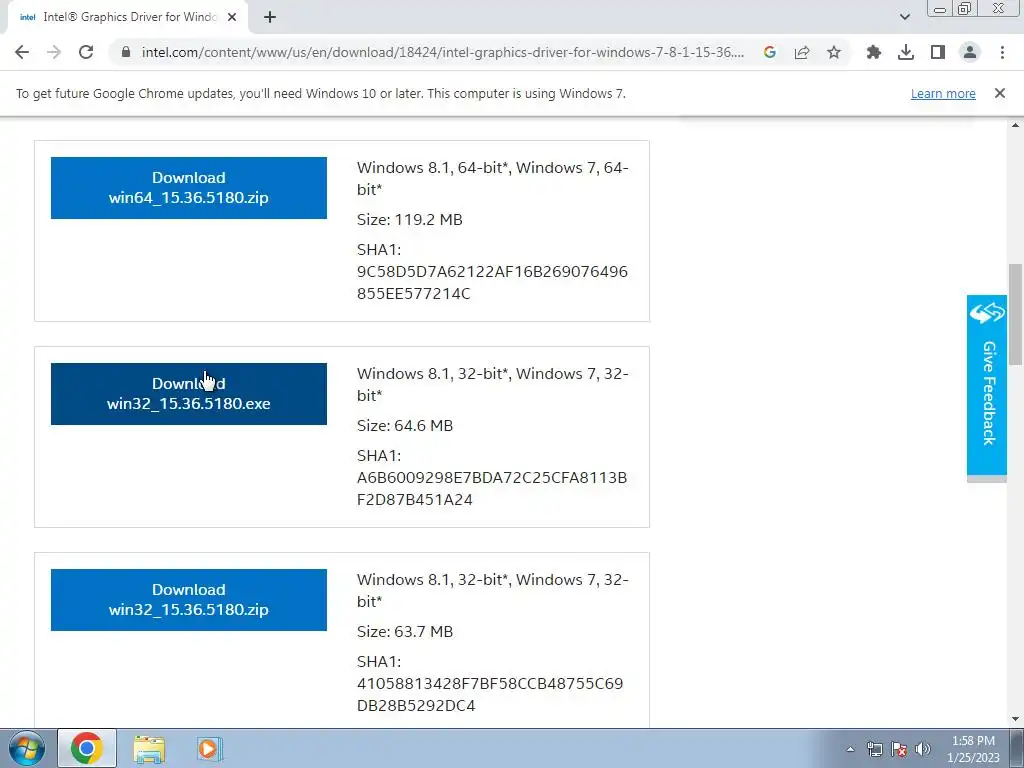Close the Intel Graphics Driver tab

(232, 18)
